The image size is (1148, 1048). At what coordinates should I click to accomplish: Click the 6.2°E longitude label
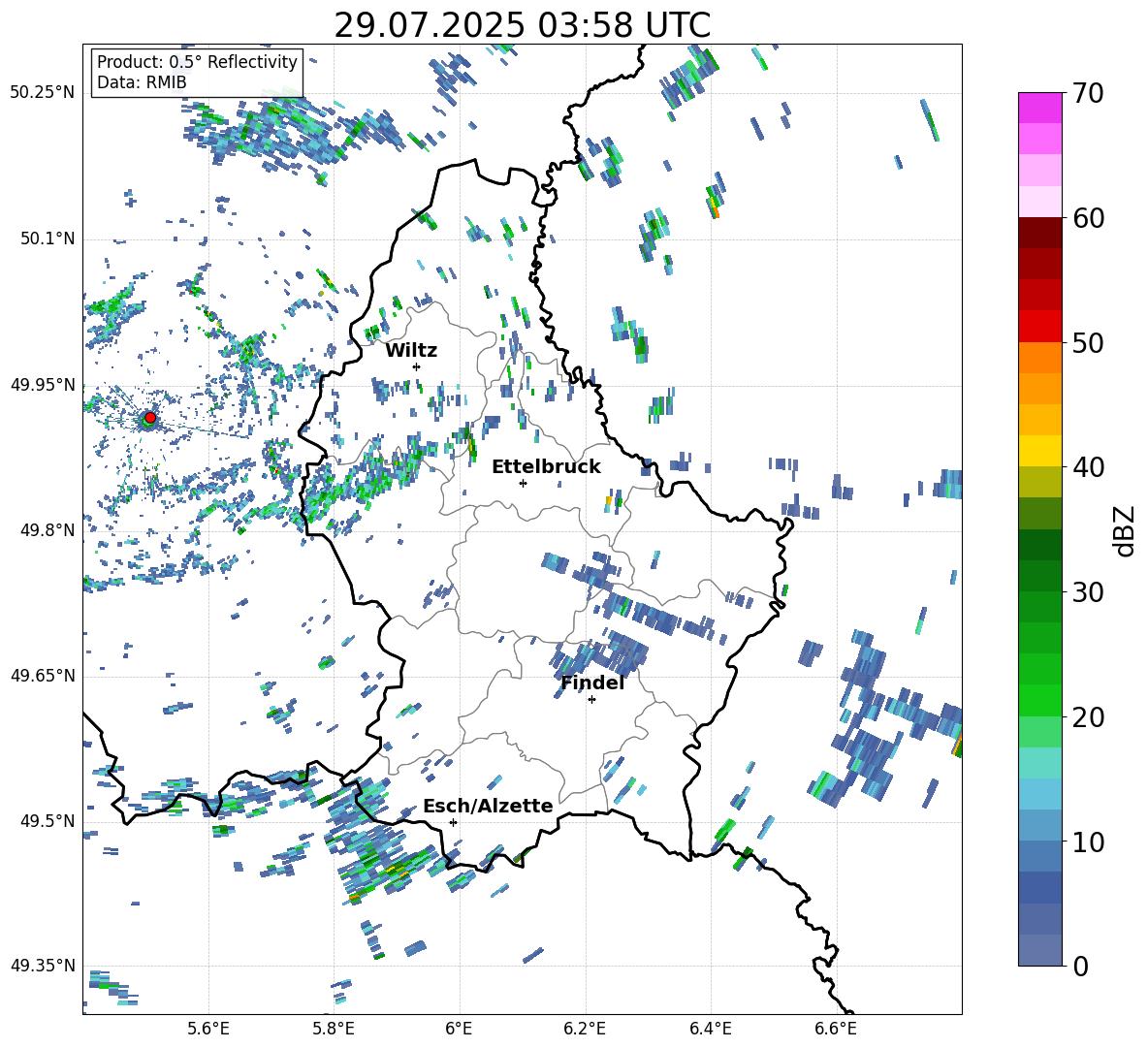point(585,1029)
